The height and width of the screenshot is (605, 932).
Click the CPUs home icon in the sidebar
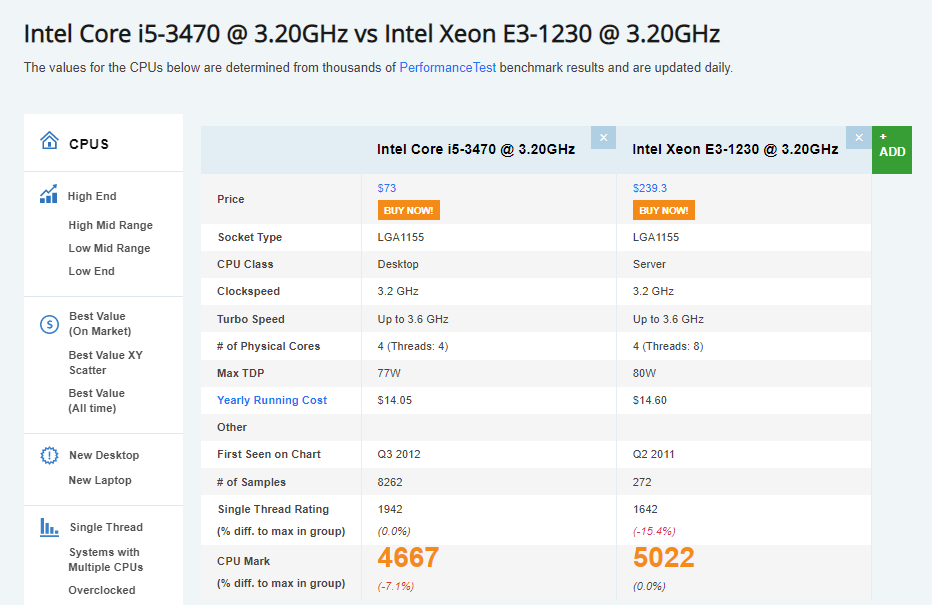(x=50, y=141)
